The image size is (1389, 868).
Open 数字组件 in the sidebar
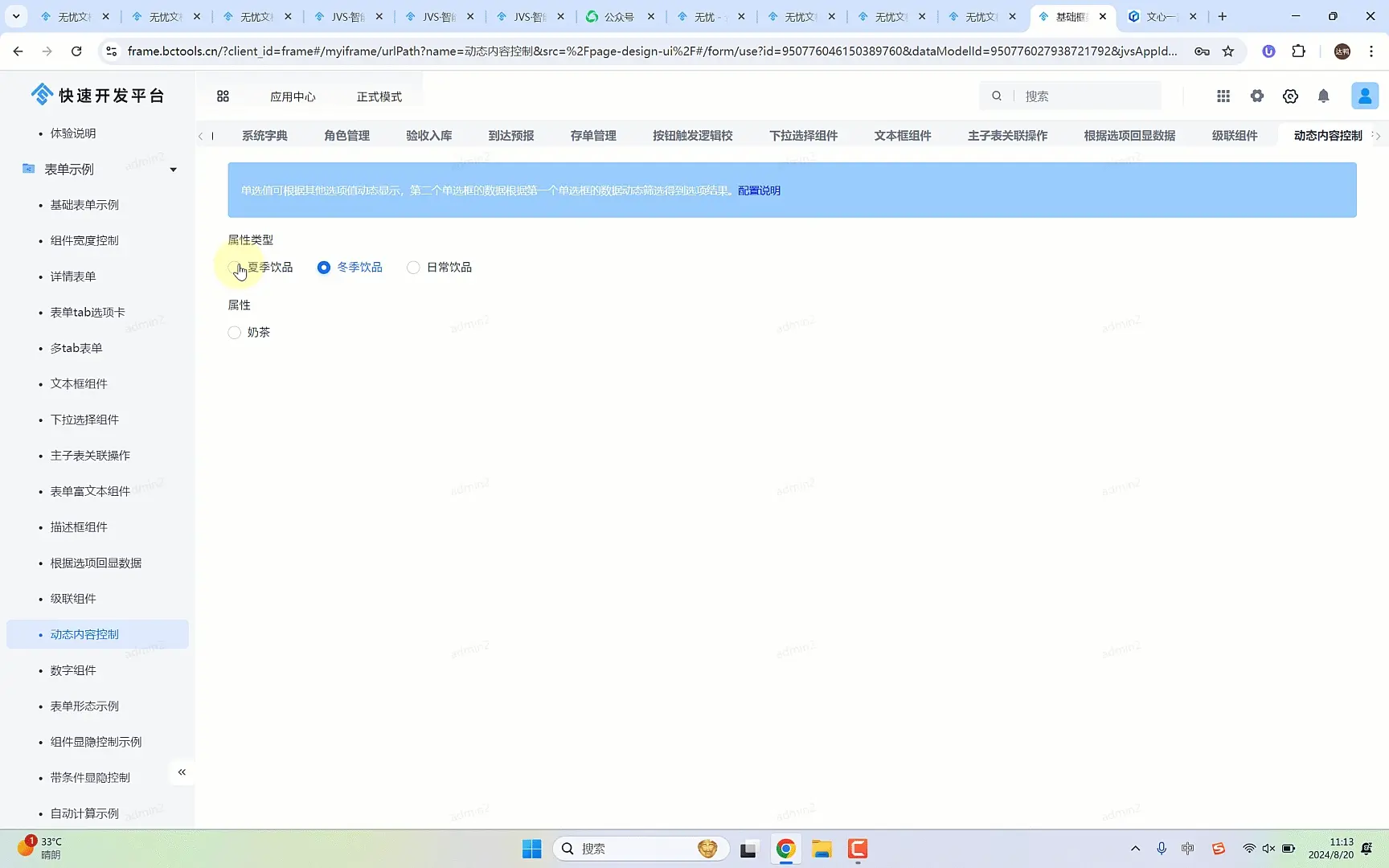click(73, 670)
